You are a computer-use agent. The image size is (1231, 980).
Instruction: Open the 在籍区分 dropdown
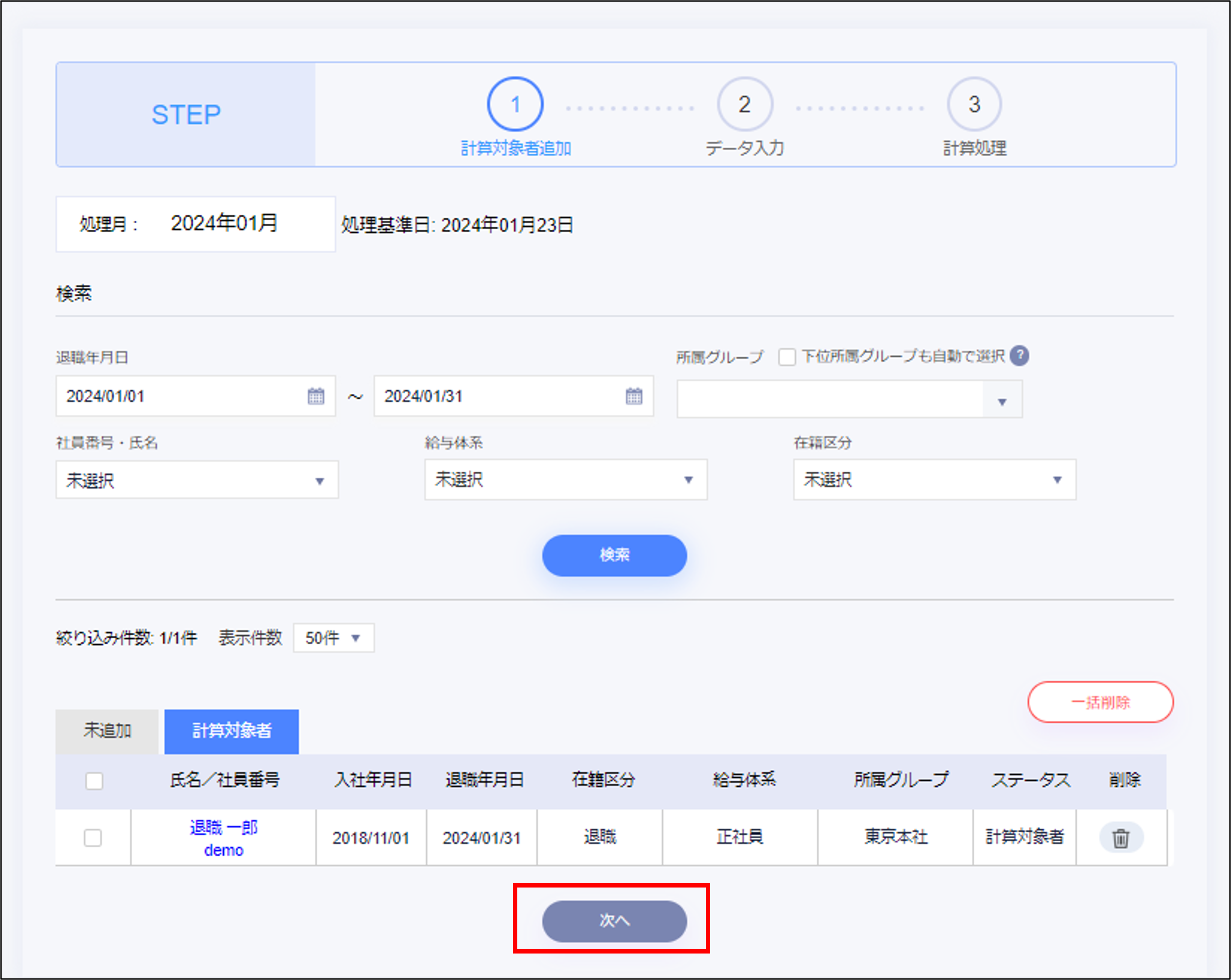tap(934, 479)
